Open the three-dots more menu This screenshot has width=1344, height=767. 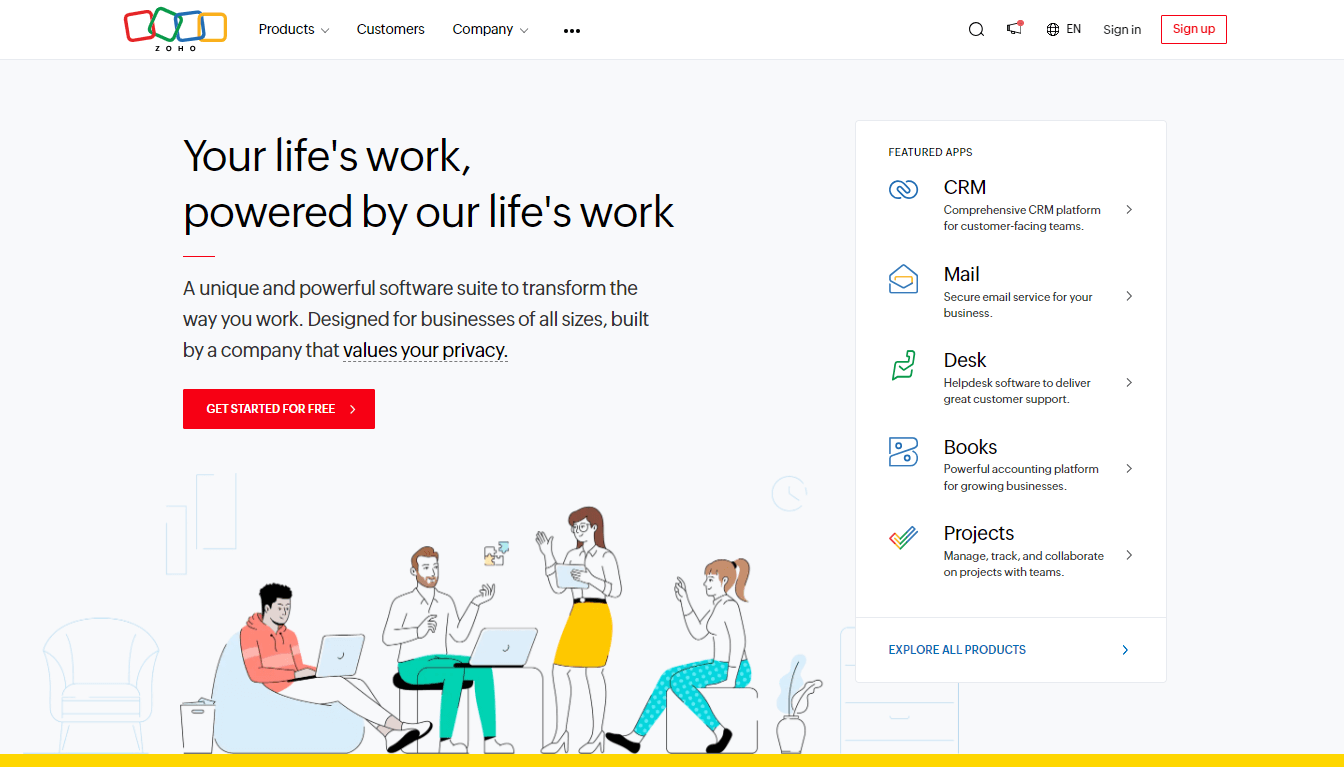[572, 31]
